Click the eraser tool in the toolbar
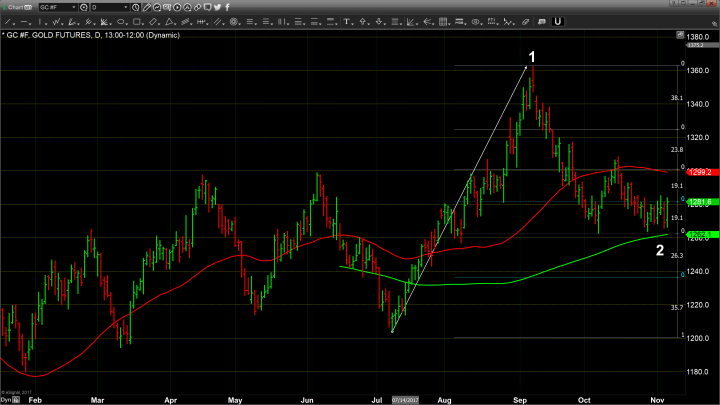The width and height of the screenshot is (720, 405). click(525, 21)
